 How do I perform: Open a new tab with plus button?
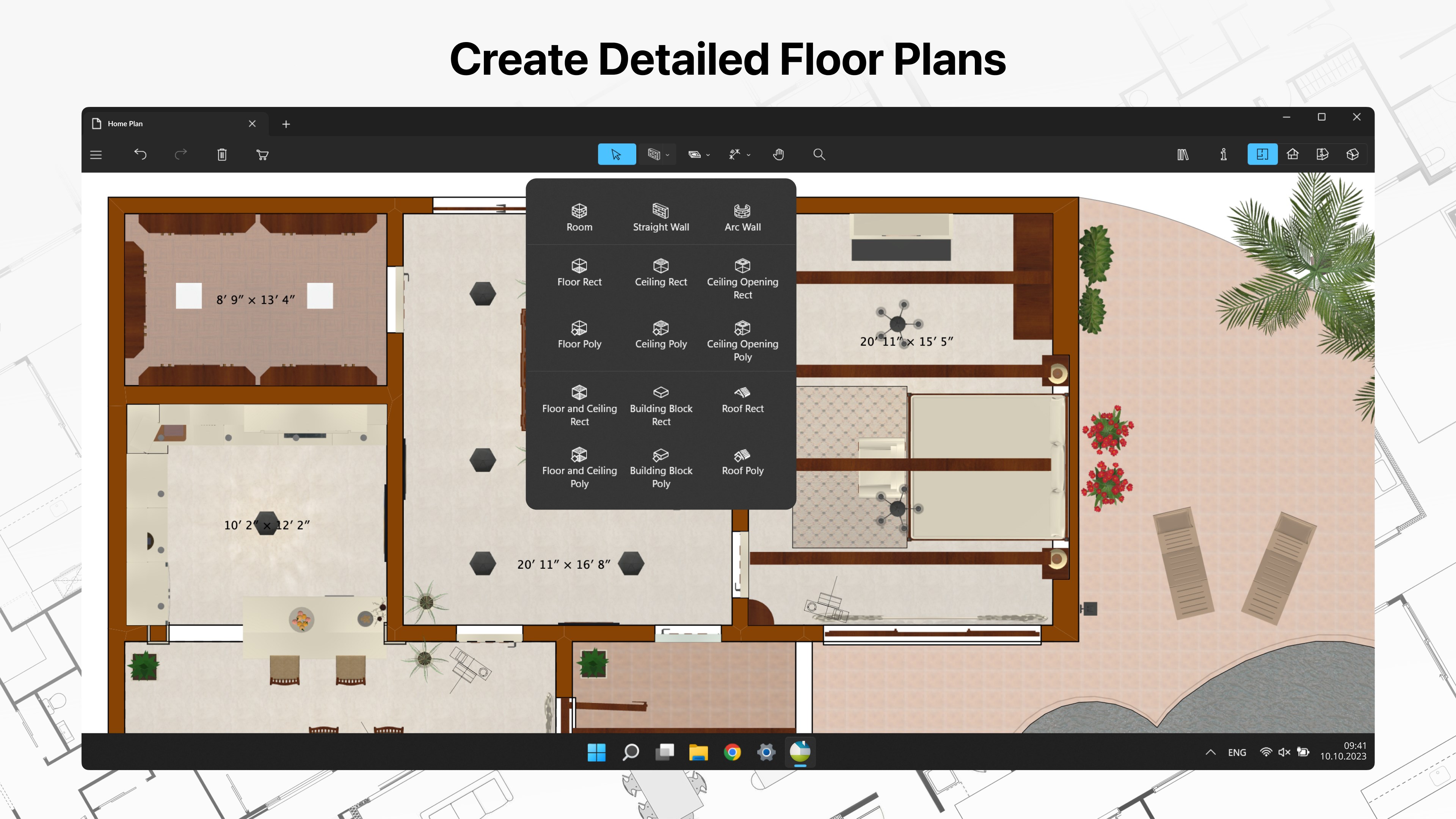pyautogui.click(x=286, y=124)
